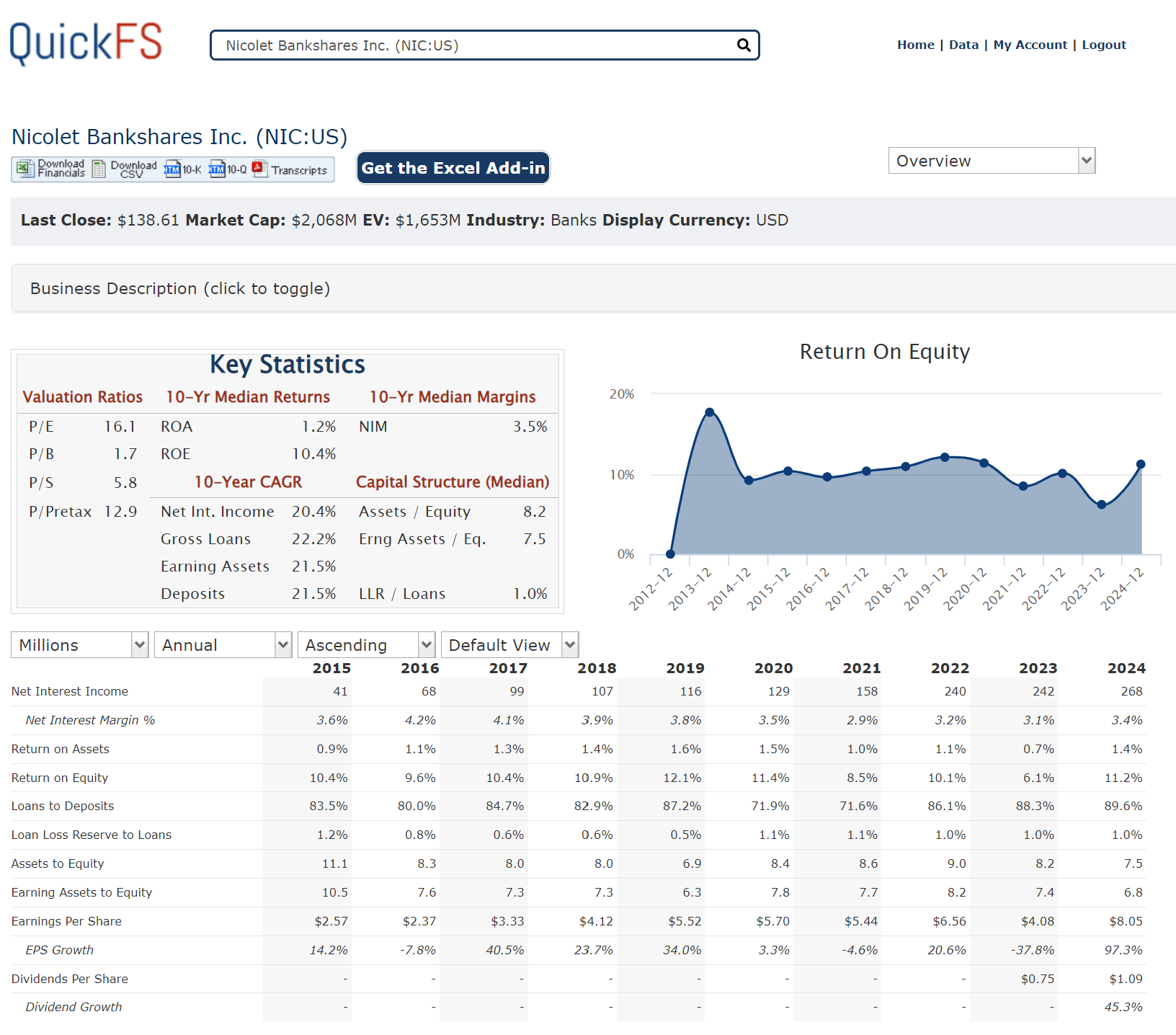Click the QuickFS logo

[x=86, y=43]
